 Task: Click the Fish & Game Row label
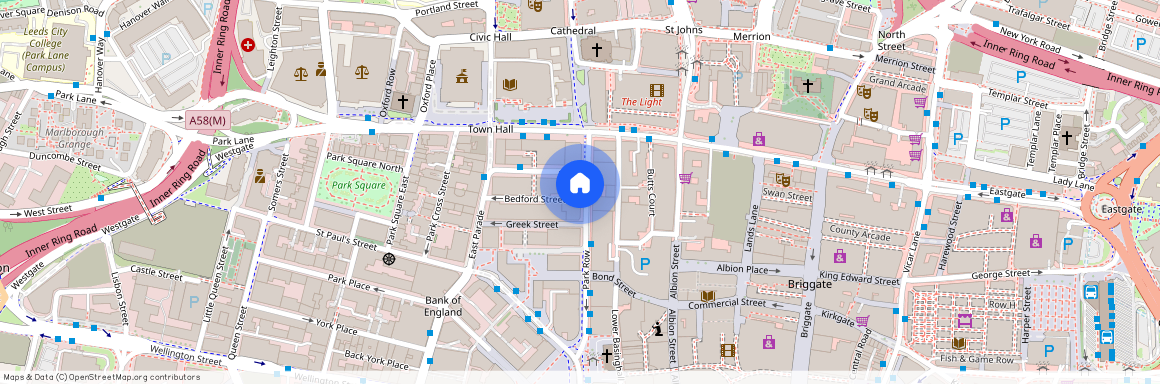pos(977,360)
